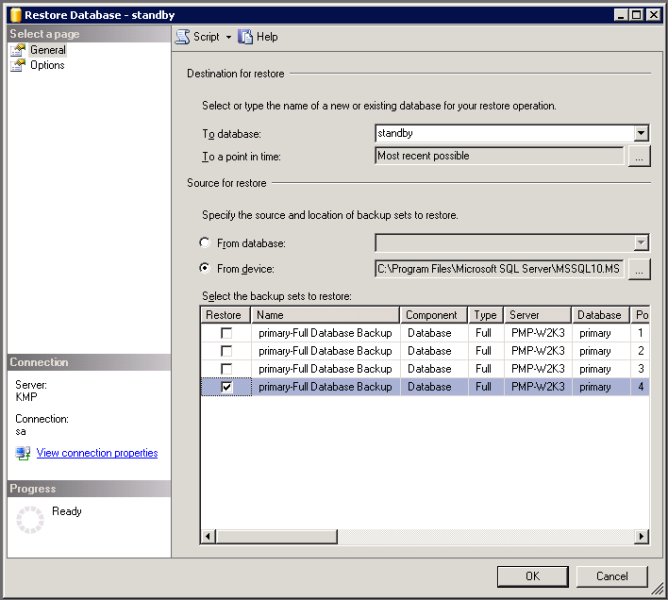This screenshot has height=600, width=668.
Task: Open the Options page
Action: click(47, 65)
